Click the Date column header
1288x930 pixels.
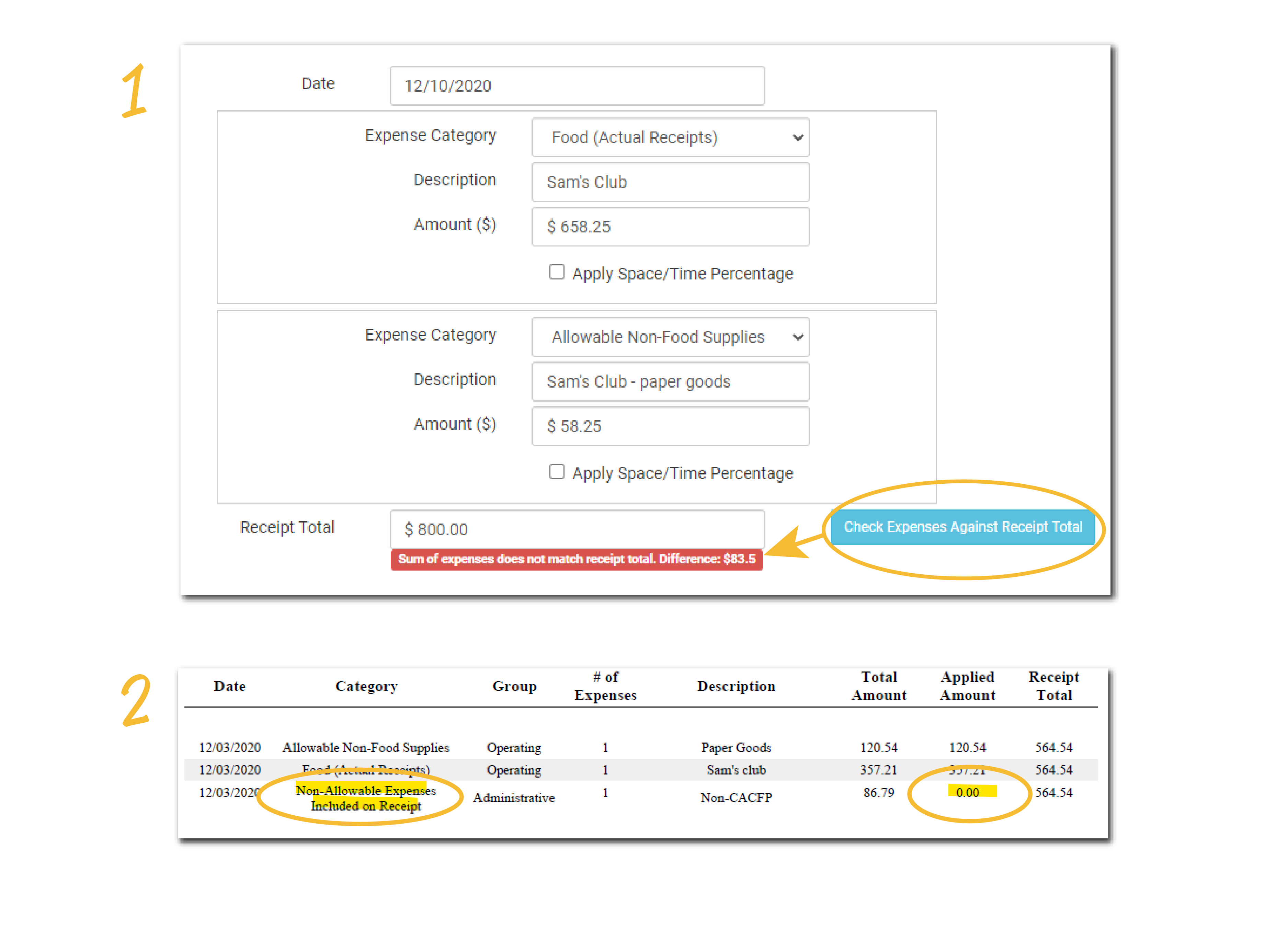[x=229, y=686]
